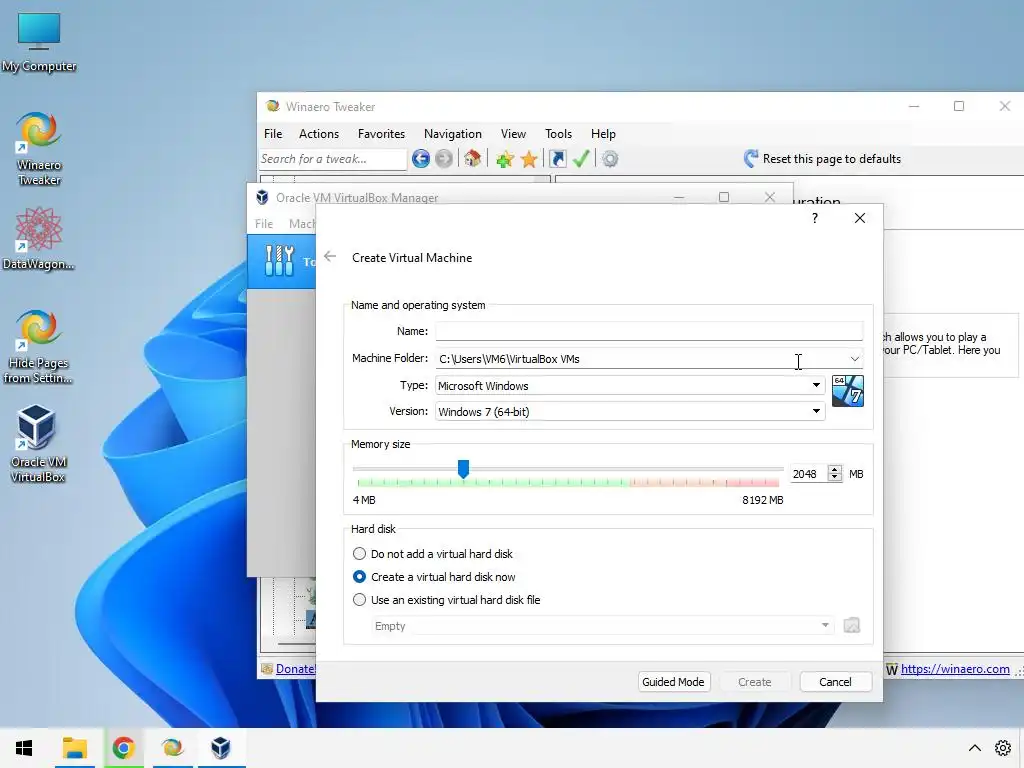
Task: Decrease memory size with the down stepper
Action: (x=835, y=478)
